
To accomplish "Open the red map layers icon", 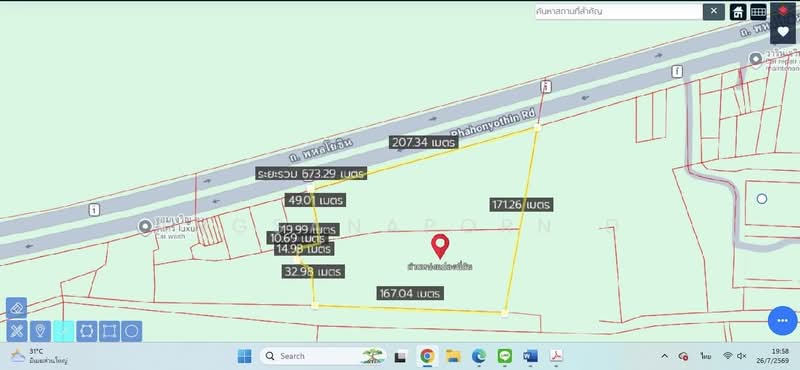I will tap(783, 11).
